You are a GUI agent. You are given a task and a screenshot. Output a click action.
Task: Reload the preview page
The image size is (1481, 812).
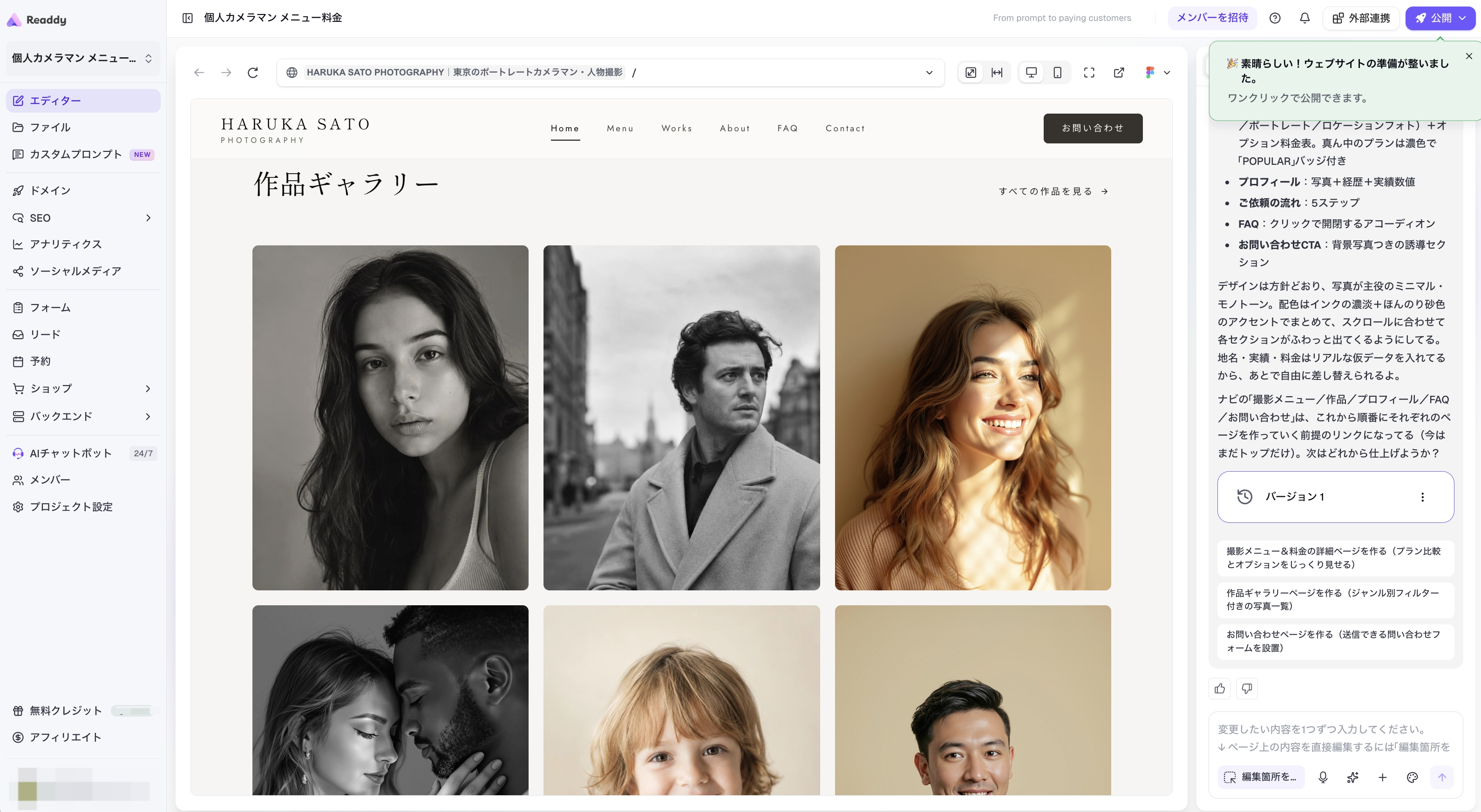252,73
